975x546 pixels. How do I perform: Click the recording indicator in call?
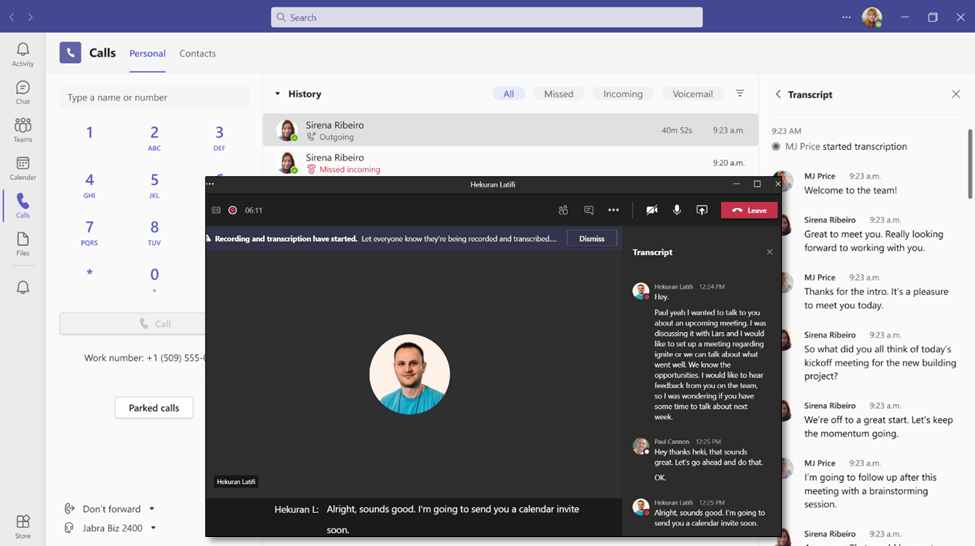[233, 210]
